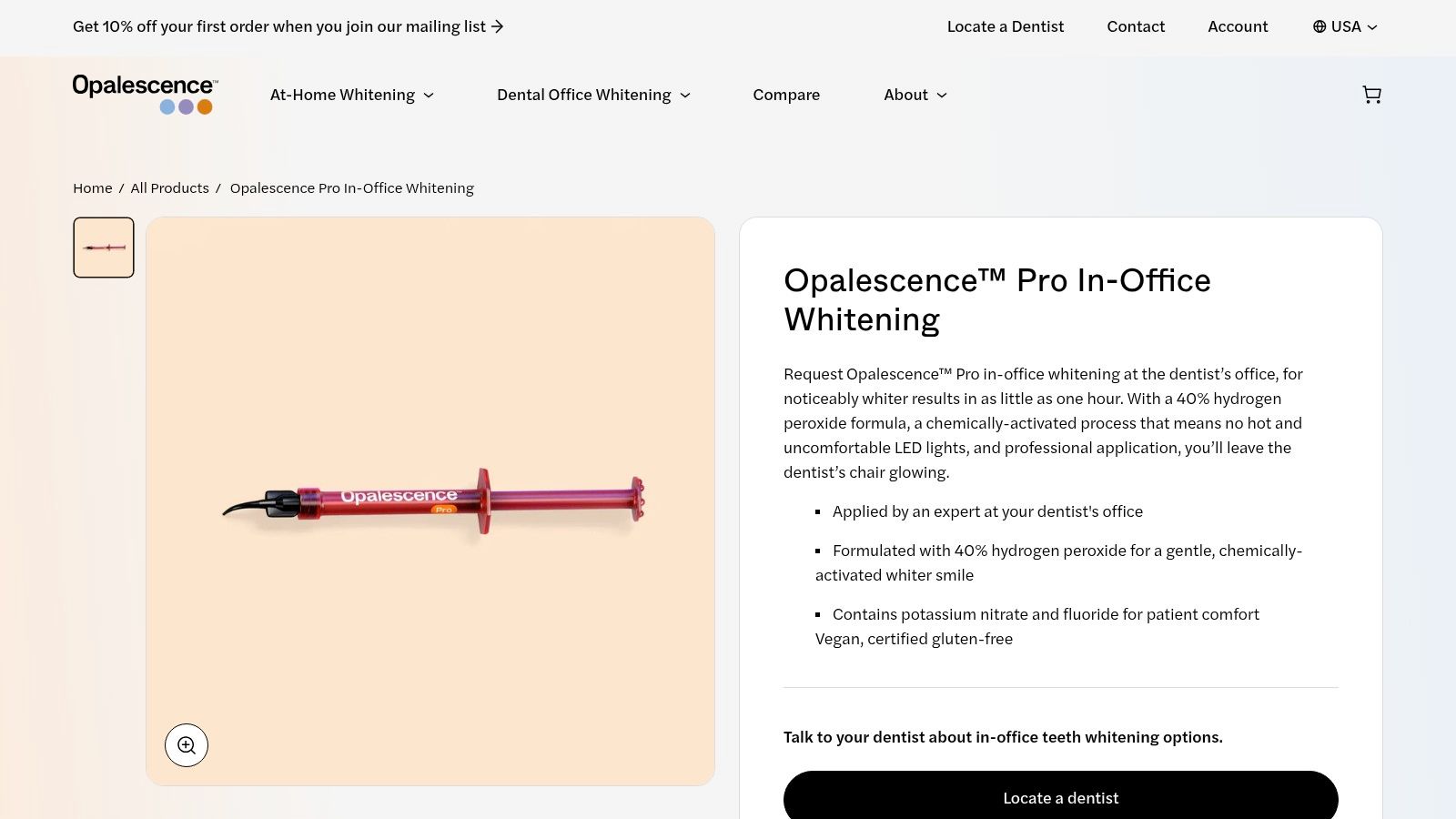Open the Account menu item
This screenshot has width=1456, height=819.
pos(1238,26)
